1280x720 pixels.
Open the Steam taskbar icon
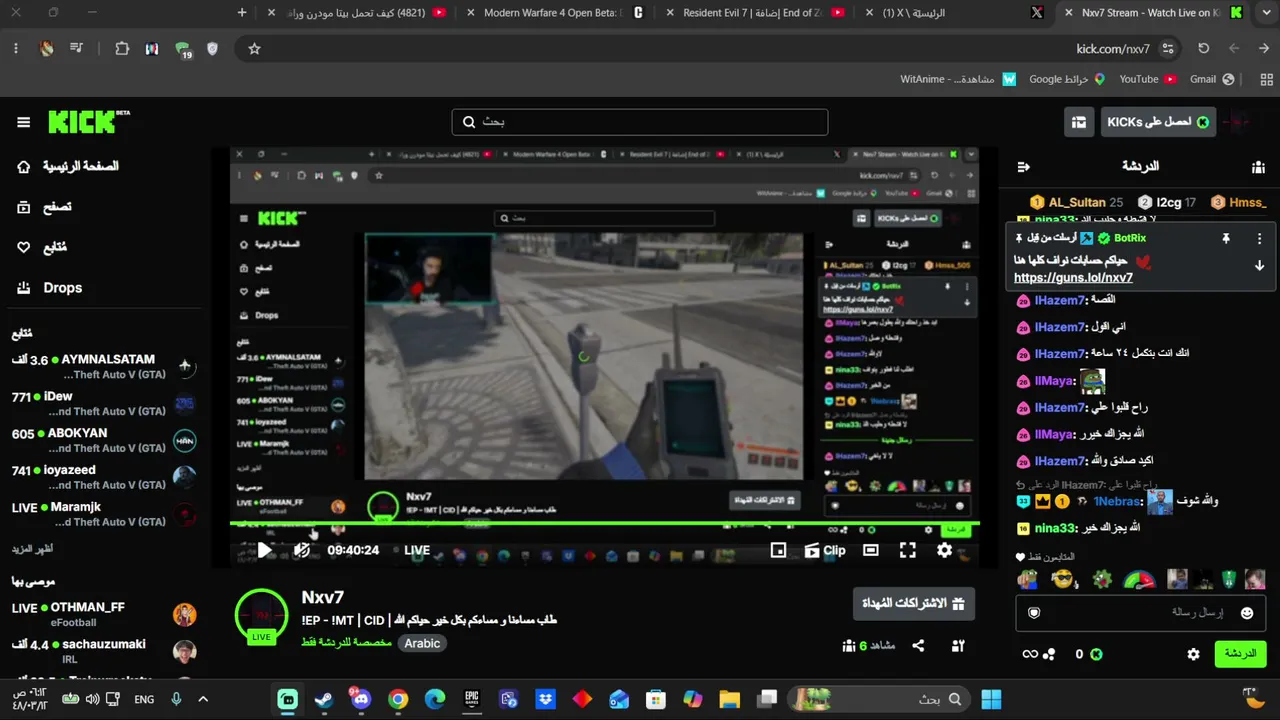(324, 700)
